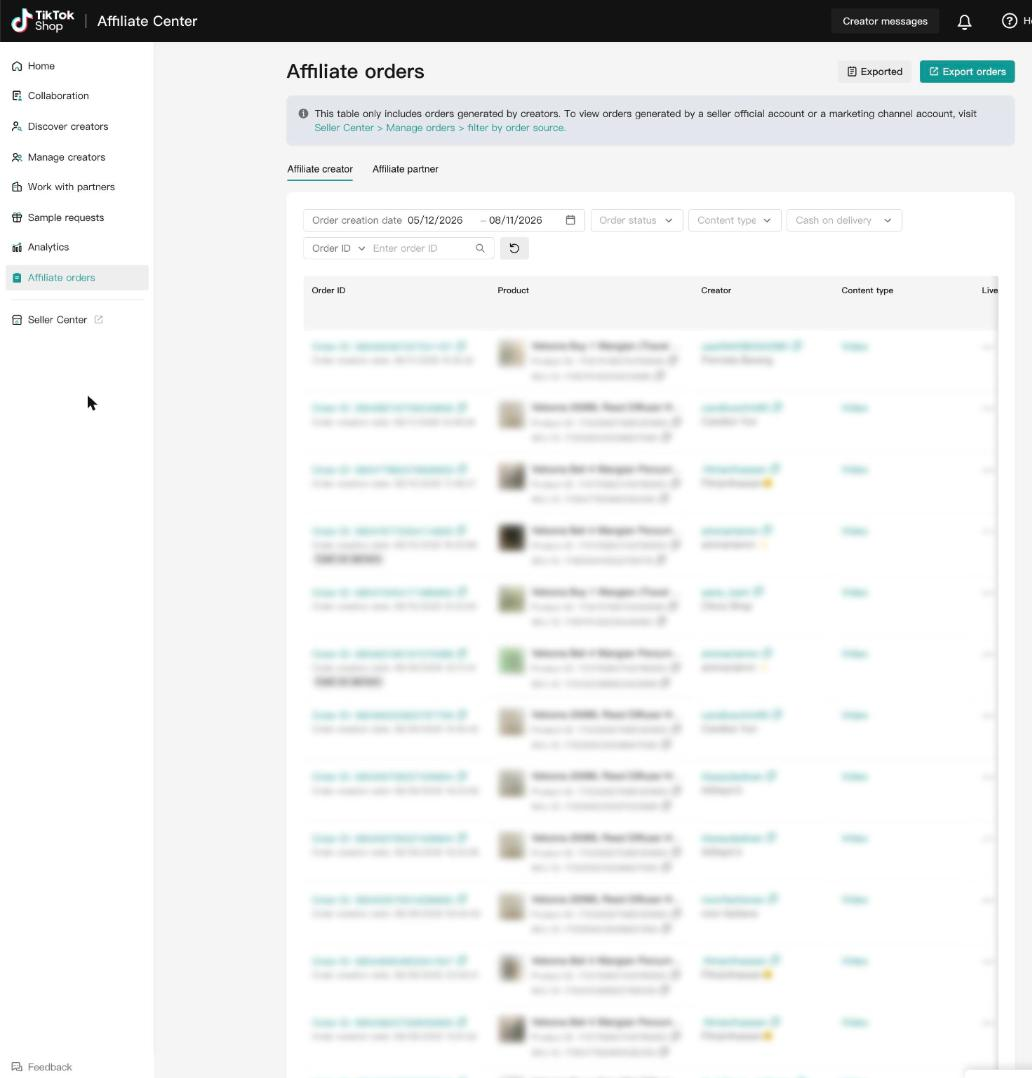Open Sample requests page
Image resolution: width=1032 pixels, height=1078 pixels.
point(66,217)
